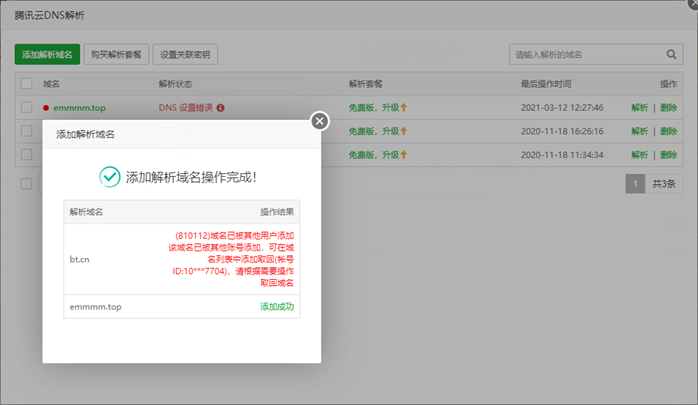Click the bt.cn cell in result table

79,259
